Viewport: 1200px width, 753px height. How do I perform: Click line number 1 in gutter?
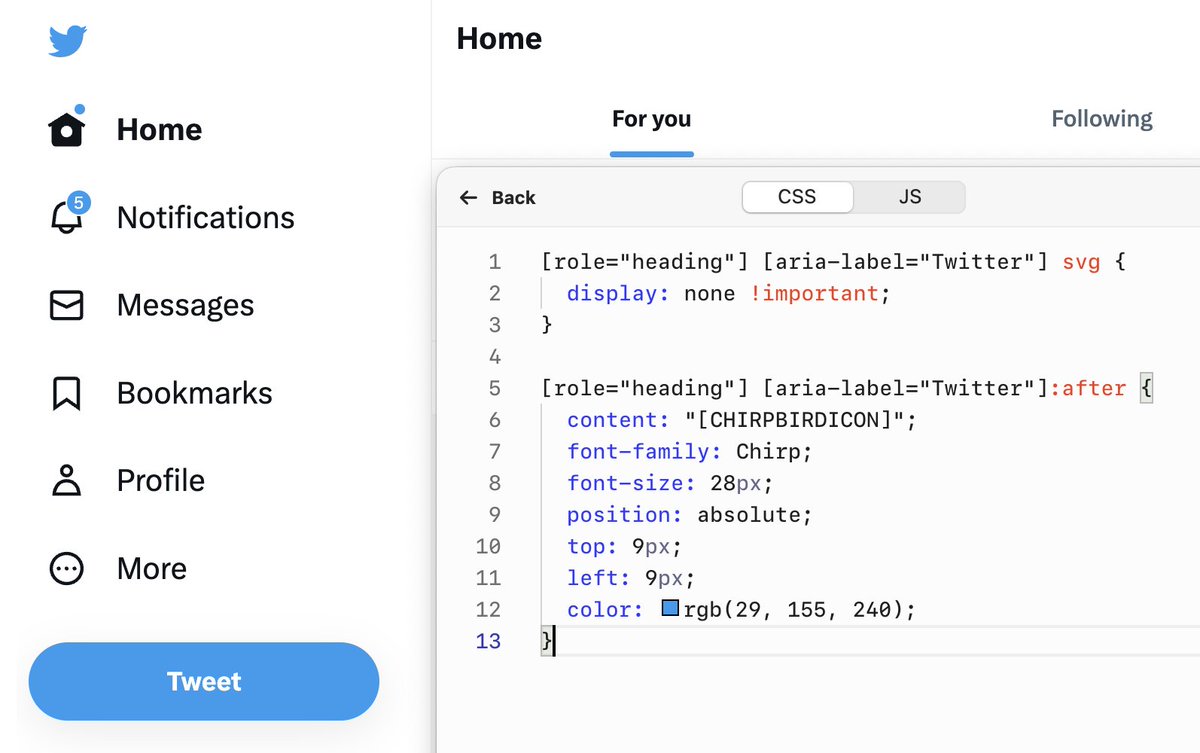494,262
